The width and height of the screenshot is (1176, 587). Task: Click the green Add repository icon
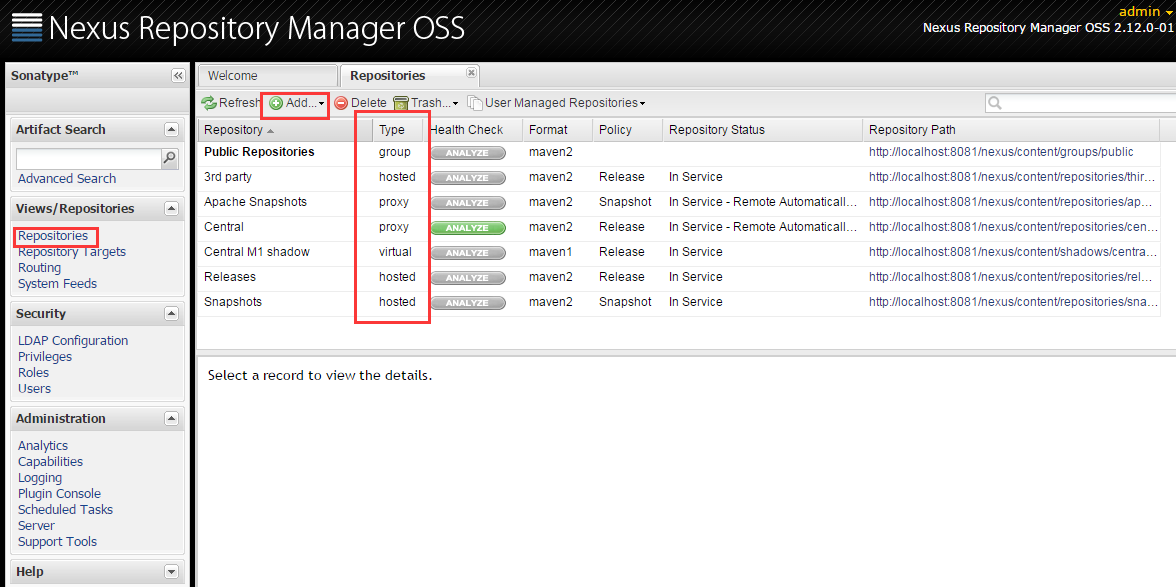tap(276, 103)
